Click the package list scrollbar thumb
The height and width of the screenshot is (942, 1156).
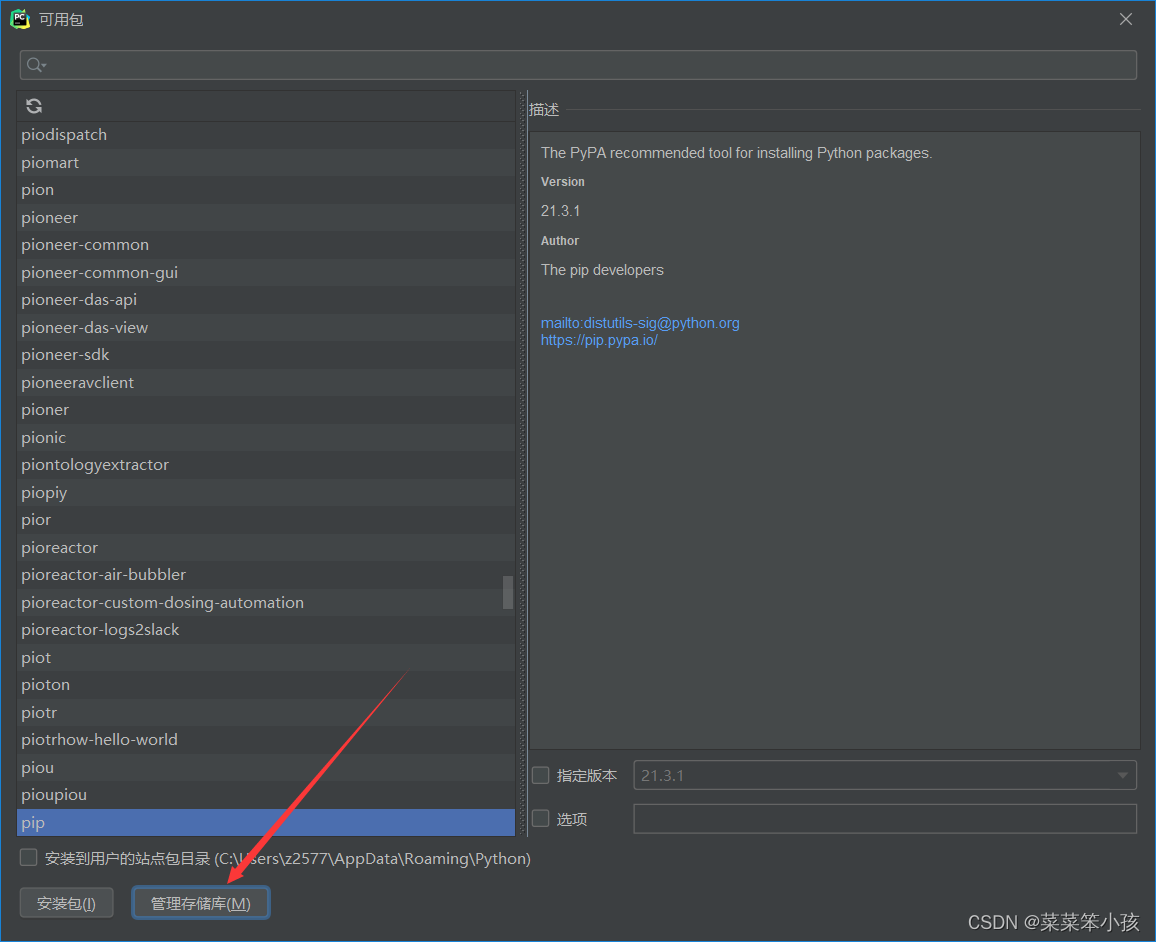(x=508, y=593)
